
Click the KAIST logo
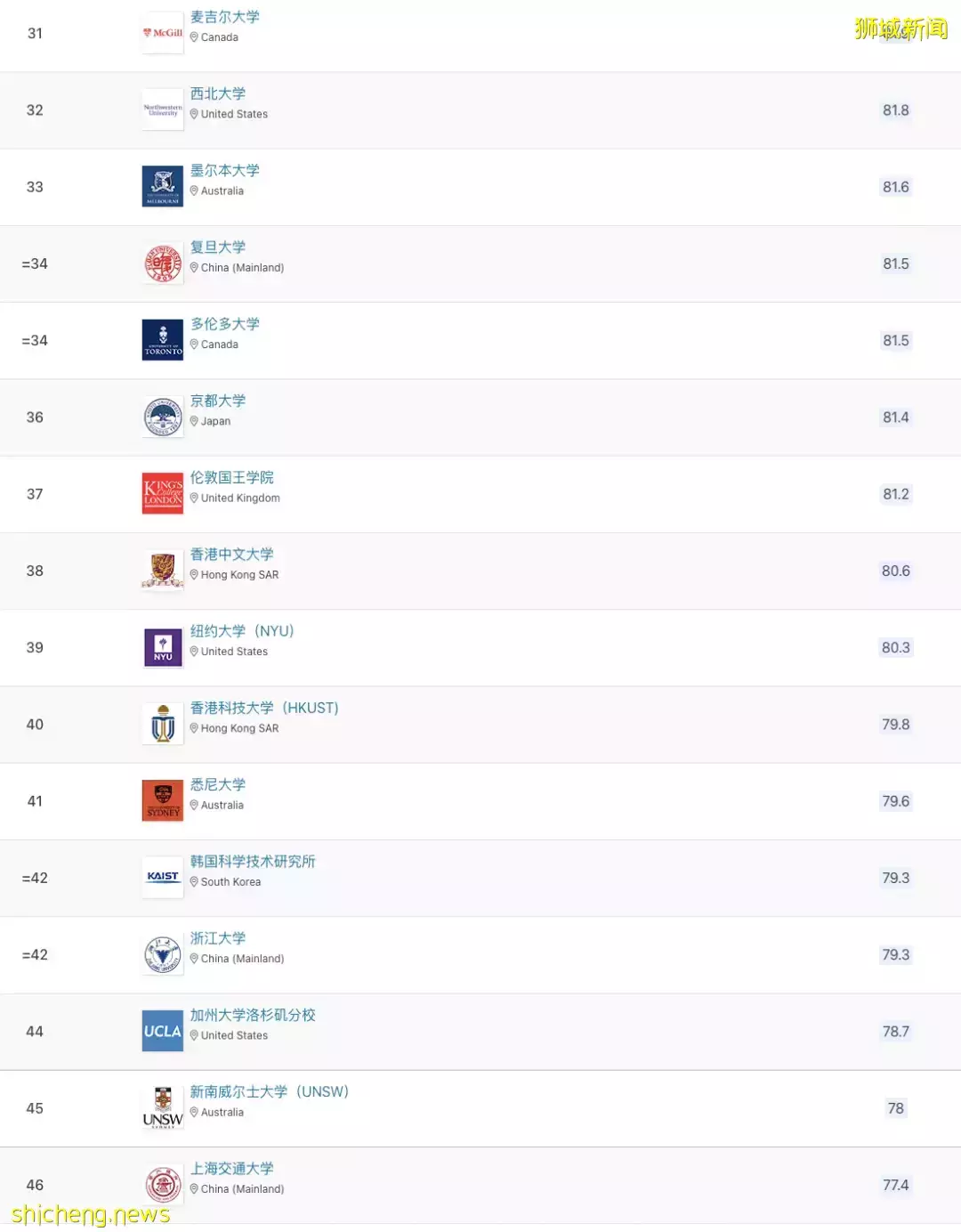(x=163, y=877)
